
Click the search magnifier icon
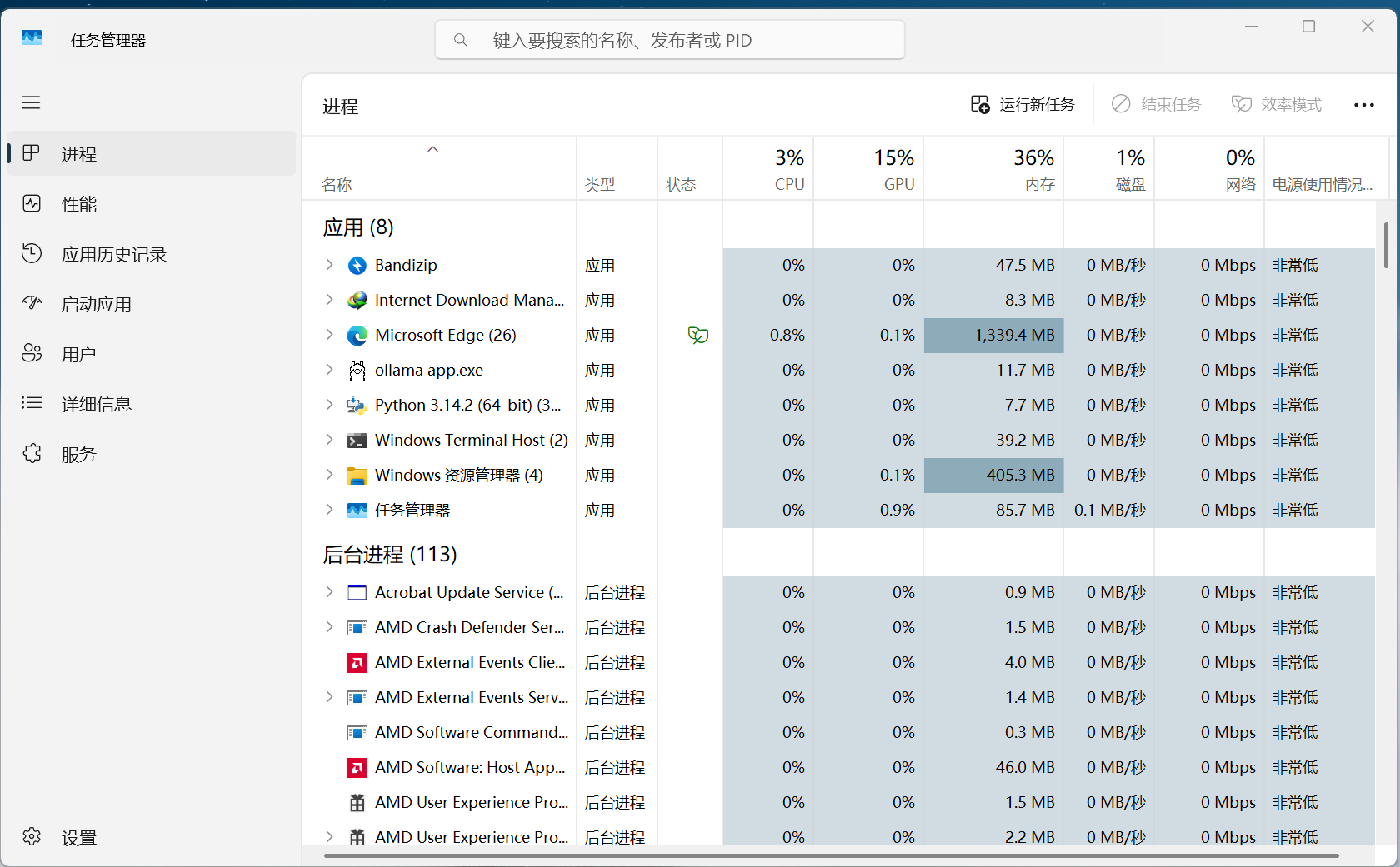(x=461, y=40)
